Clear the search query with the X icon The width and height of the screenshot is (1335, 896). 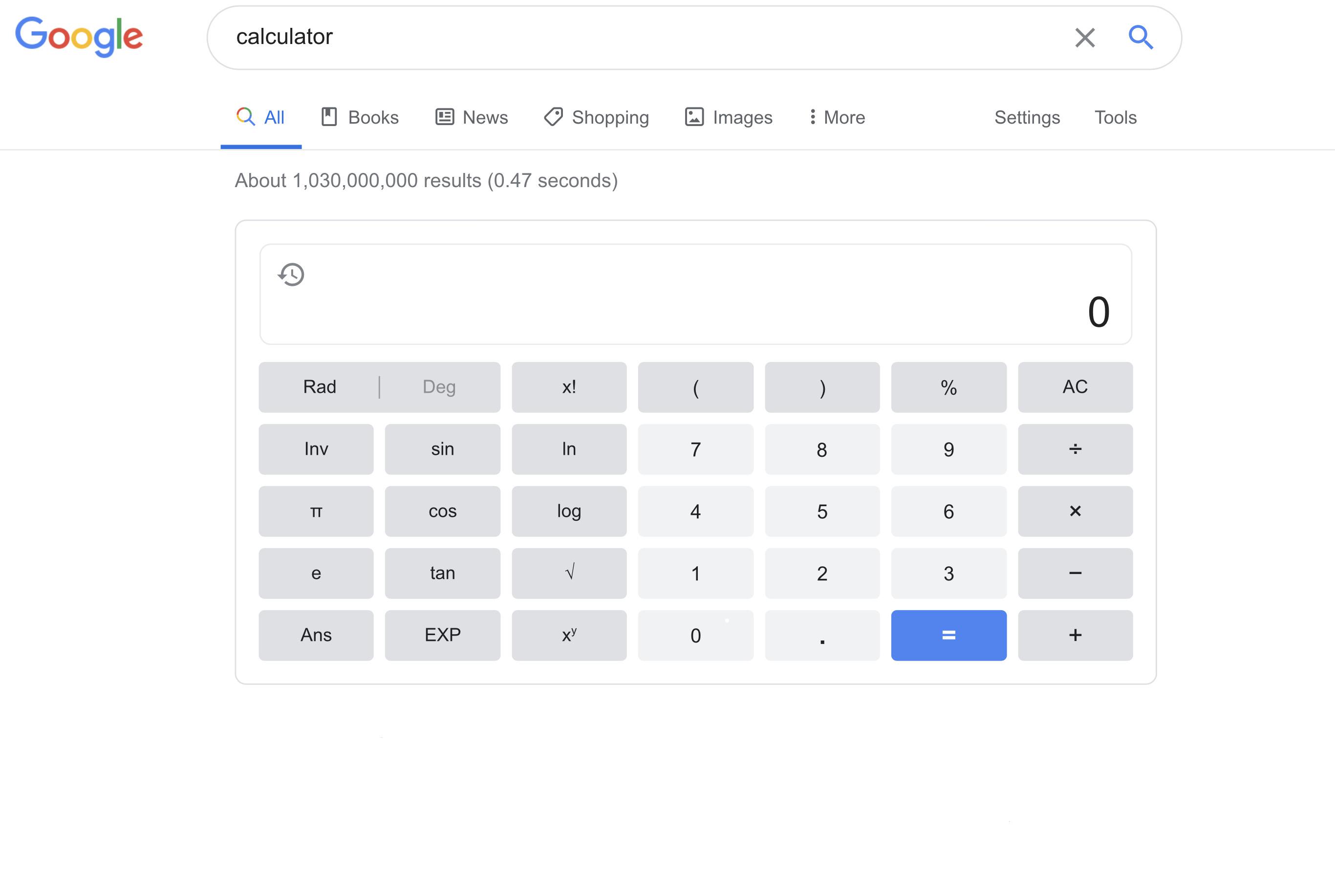(x=1084, y=37)
